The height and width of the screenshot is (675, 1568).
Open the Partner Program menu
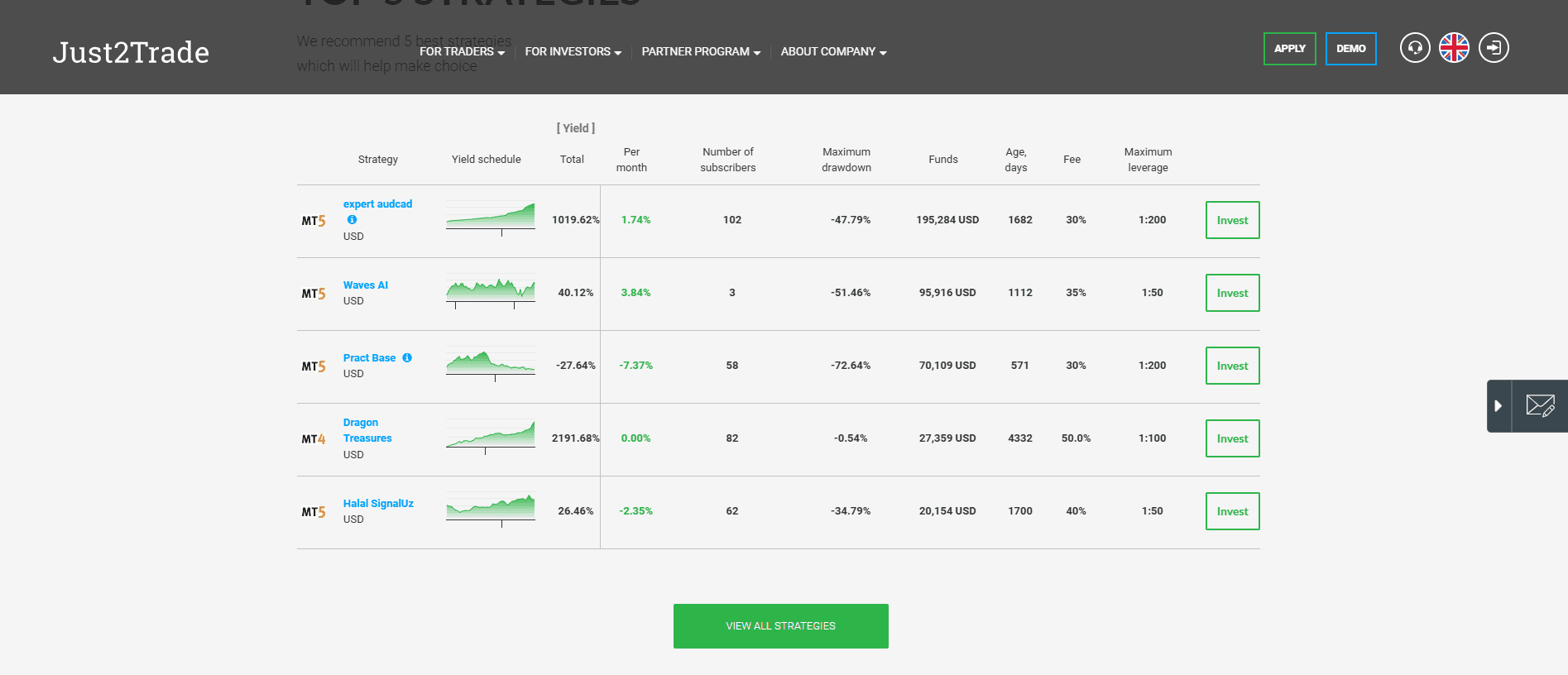coord(701,51)
